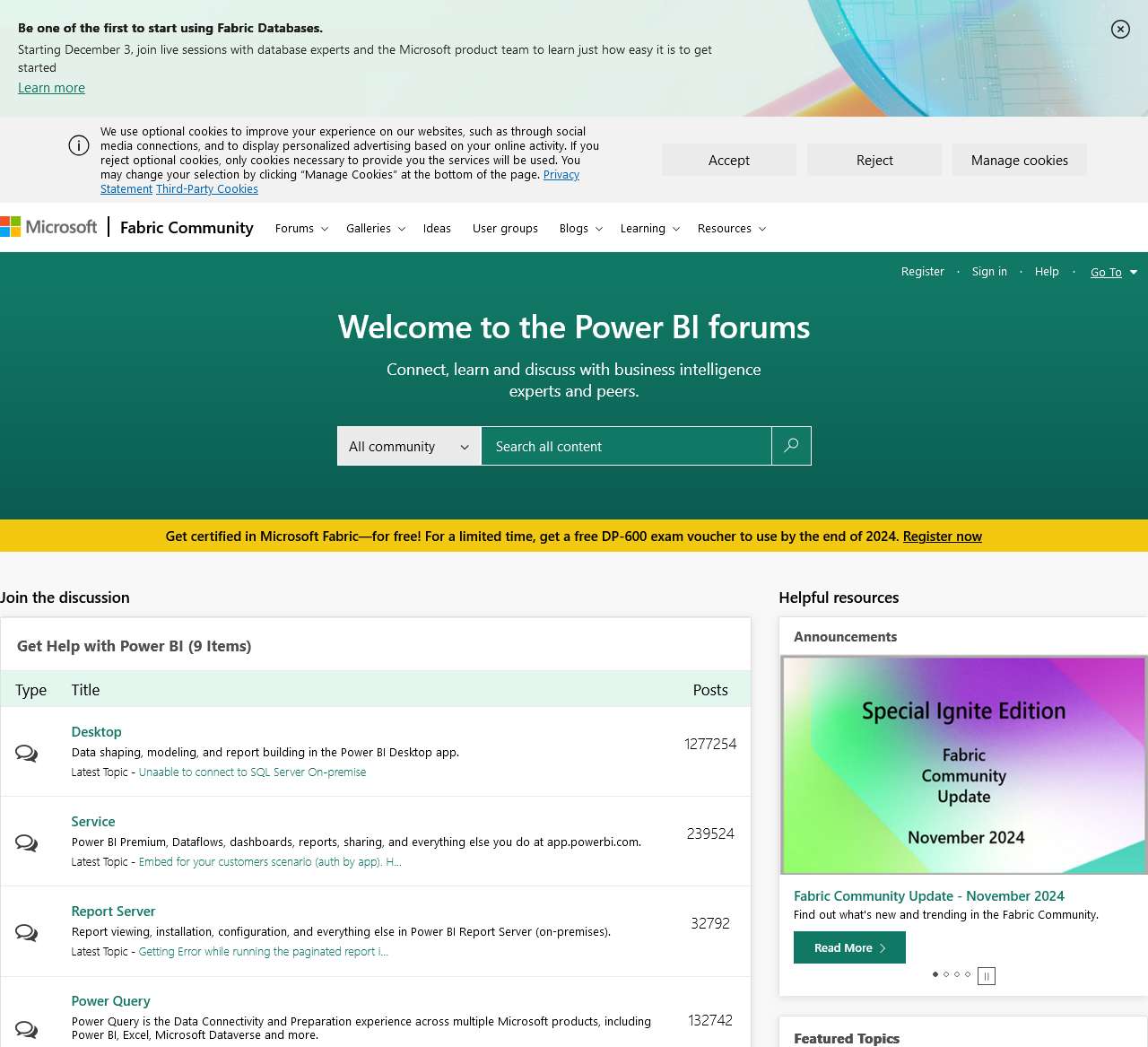
Task: Expand the Forums menu
Action: click(x=301, y=229)
